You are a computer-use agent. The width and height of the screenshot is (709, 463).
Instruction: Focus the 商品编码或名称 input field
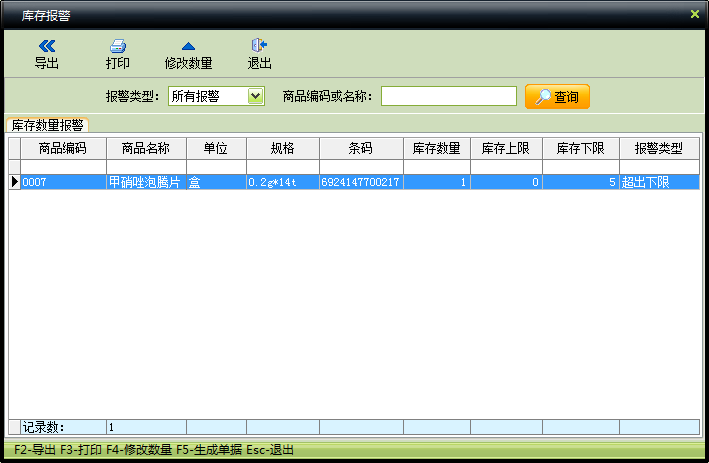point(449,96)
